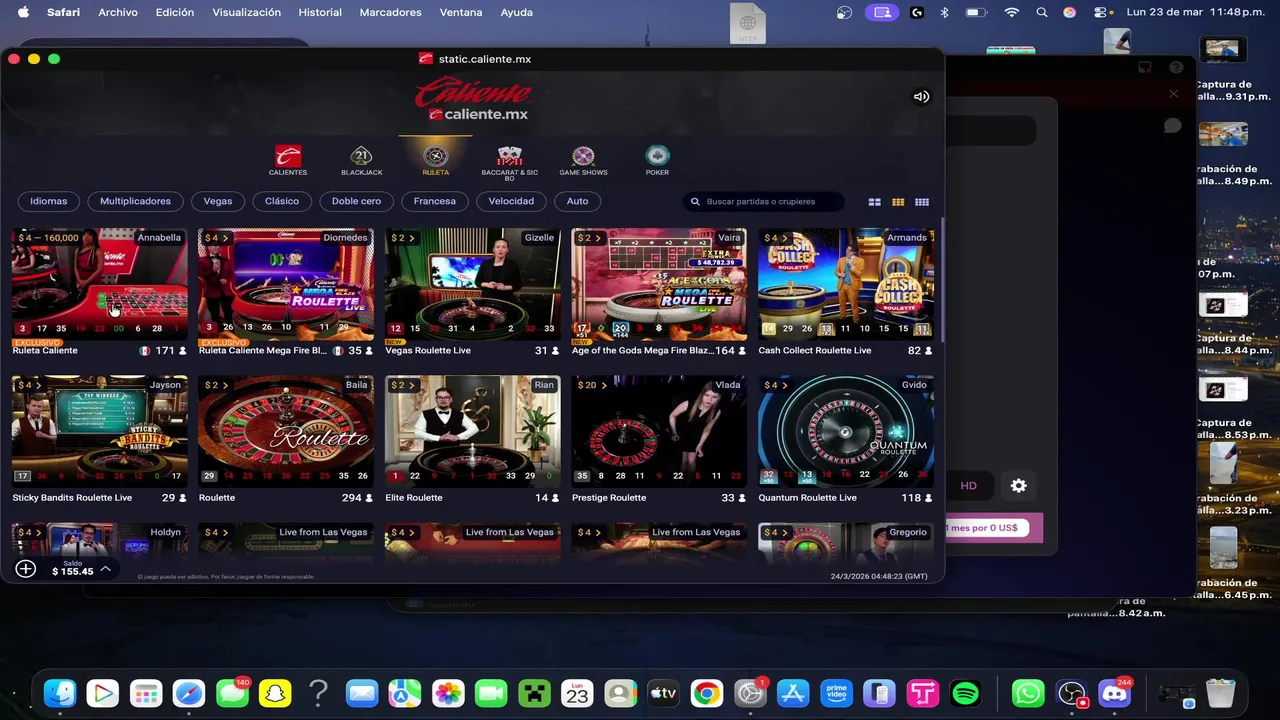
Task: Open the chat bubble icon in the background window
Action: point(1173,126)
